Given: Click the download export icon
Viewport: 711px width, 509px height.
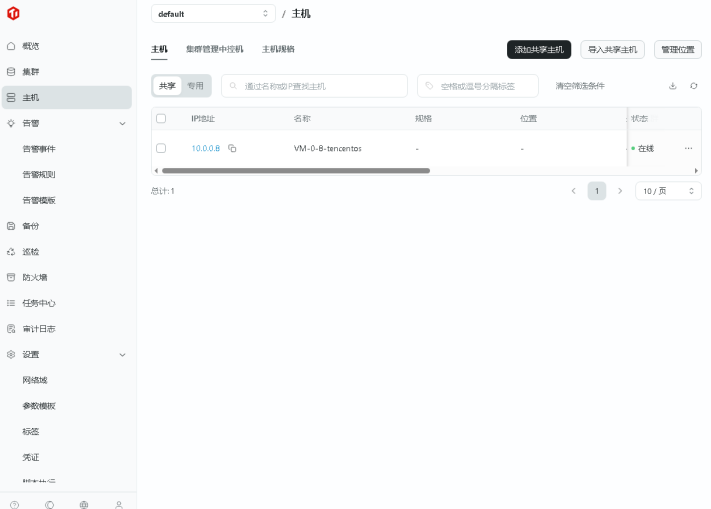Looking at the screenshot, I should 673,86.
